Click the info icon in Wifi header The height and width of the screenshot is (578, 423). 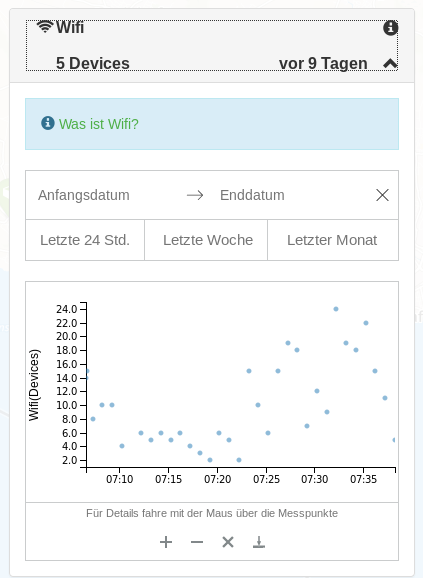click(x=390, y=28)
